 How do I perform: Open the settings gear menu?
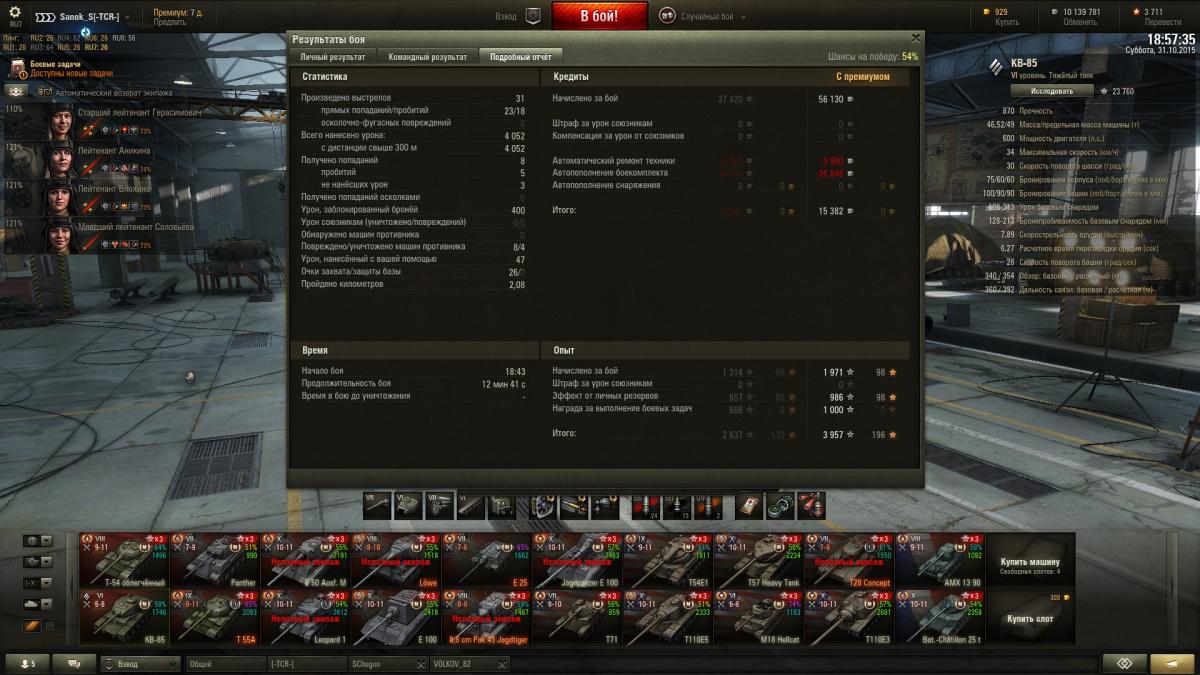(x=15, y=12)
